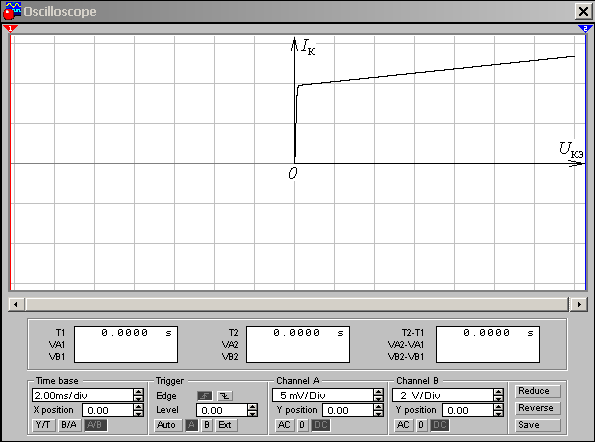
Task: Increase Channel B volts per div
Action: tap(498, 392)
